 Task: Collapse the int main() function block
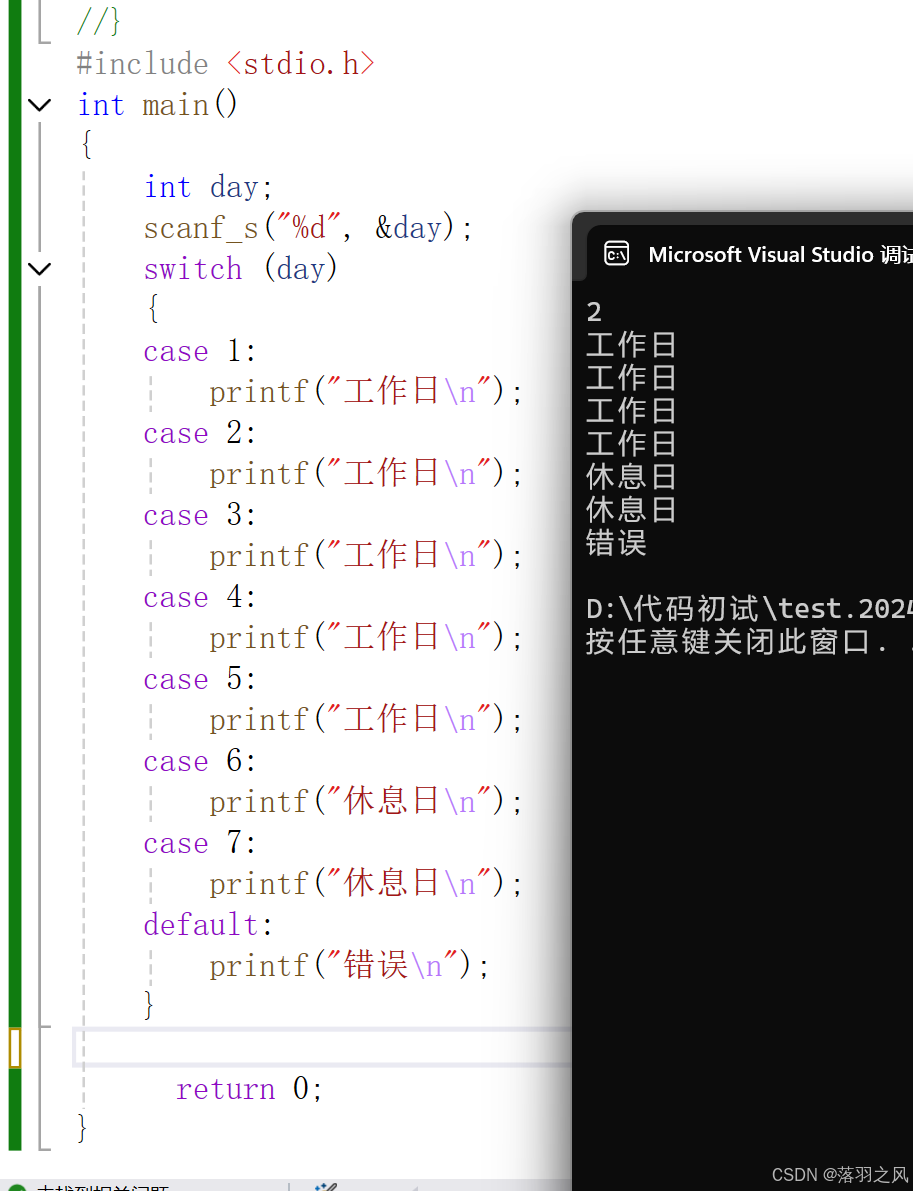tap(39, 105)
